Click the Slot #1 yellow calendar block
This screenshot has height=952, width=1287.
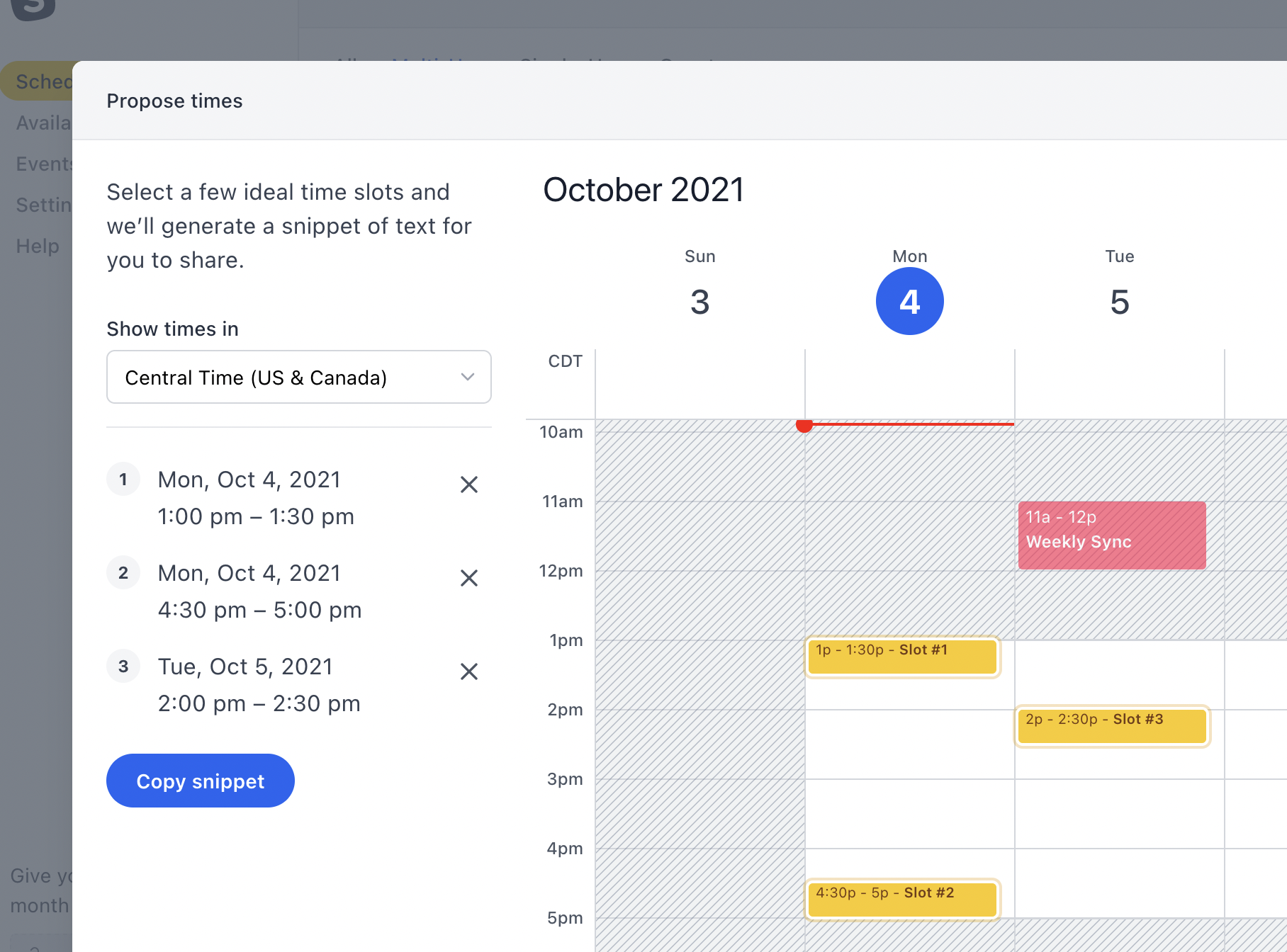pyautogui.click(x=902, y=657)
